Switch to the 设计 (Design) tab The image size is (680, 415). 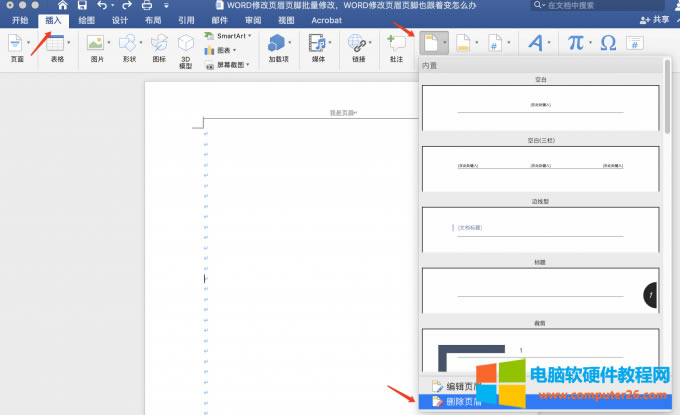point(119,19)
